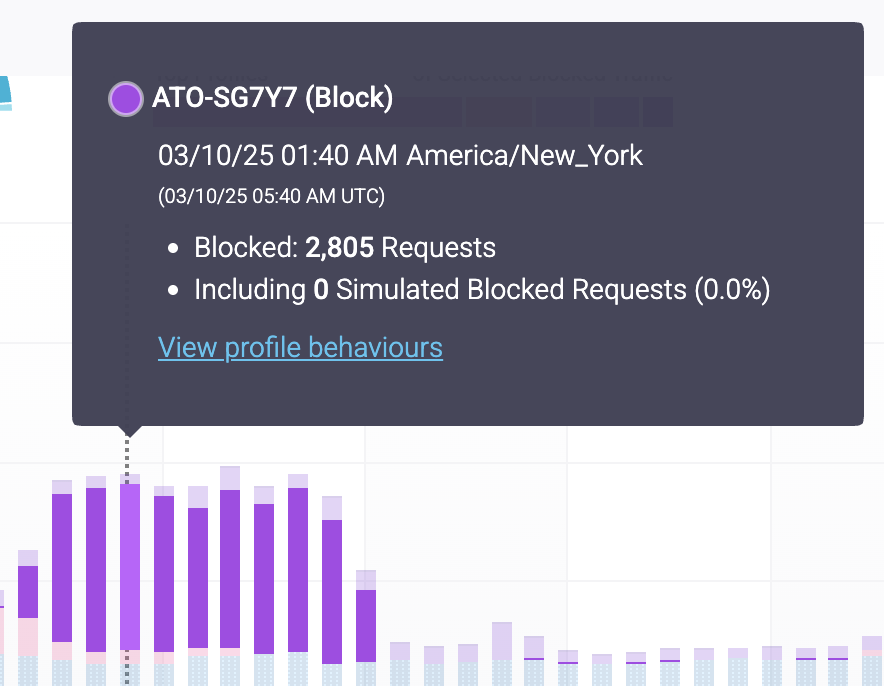
Task: Click the purple bar immediately left of highlighted bar
Action: point(96,568)
